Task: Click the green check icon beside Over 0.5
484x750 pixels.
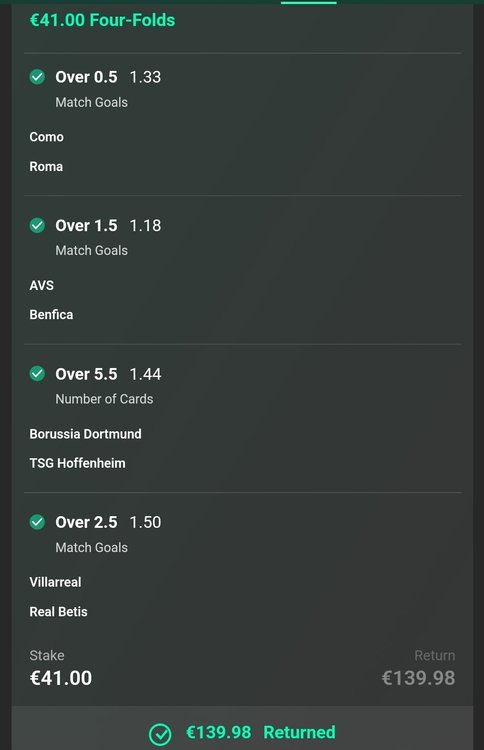Action: [x=37, y=77]
